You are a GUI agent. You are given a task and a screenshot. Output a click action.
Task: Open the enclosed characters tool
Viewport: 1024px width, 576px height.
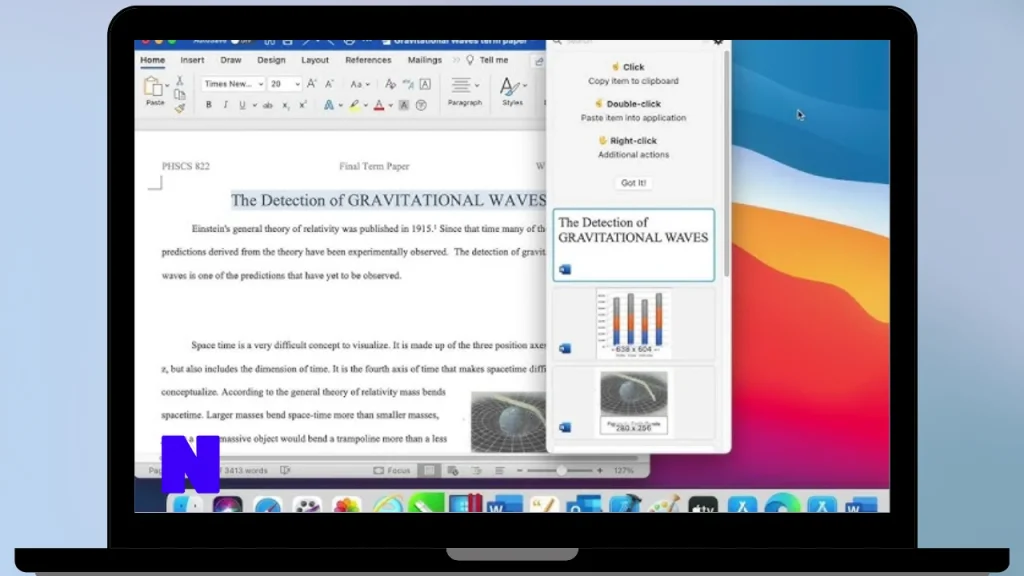point(421,105)
